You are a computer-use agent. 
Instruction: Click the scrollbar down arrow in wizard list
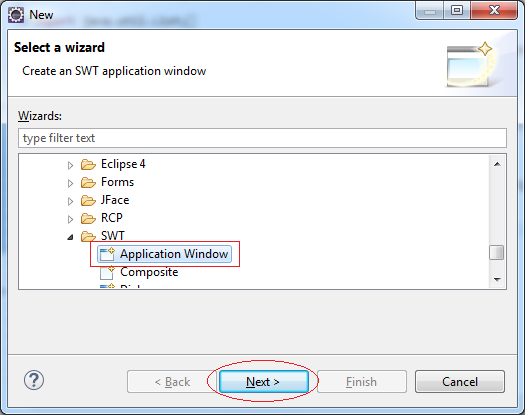(x=497, y=279)
